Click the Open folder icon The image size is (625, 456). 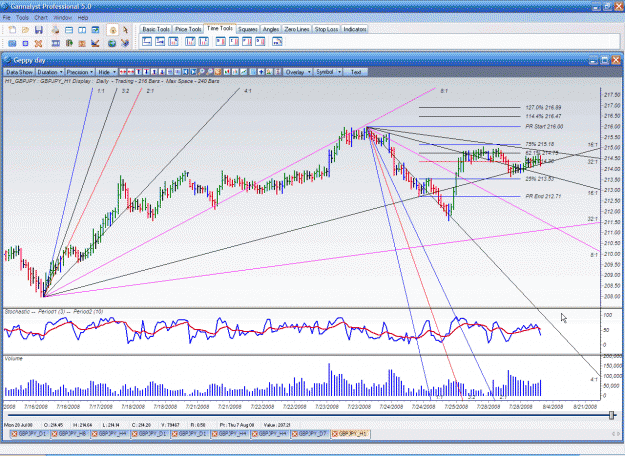[26, 30]
